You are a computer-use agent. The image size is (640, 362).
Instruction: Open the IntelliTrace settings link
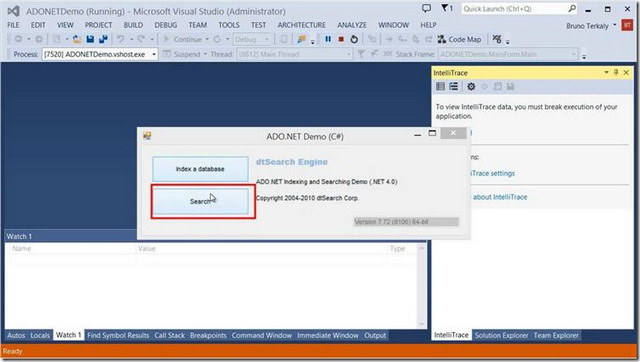[493, 173]
